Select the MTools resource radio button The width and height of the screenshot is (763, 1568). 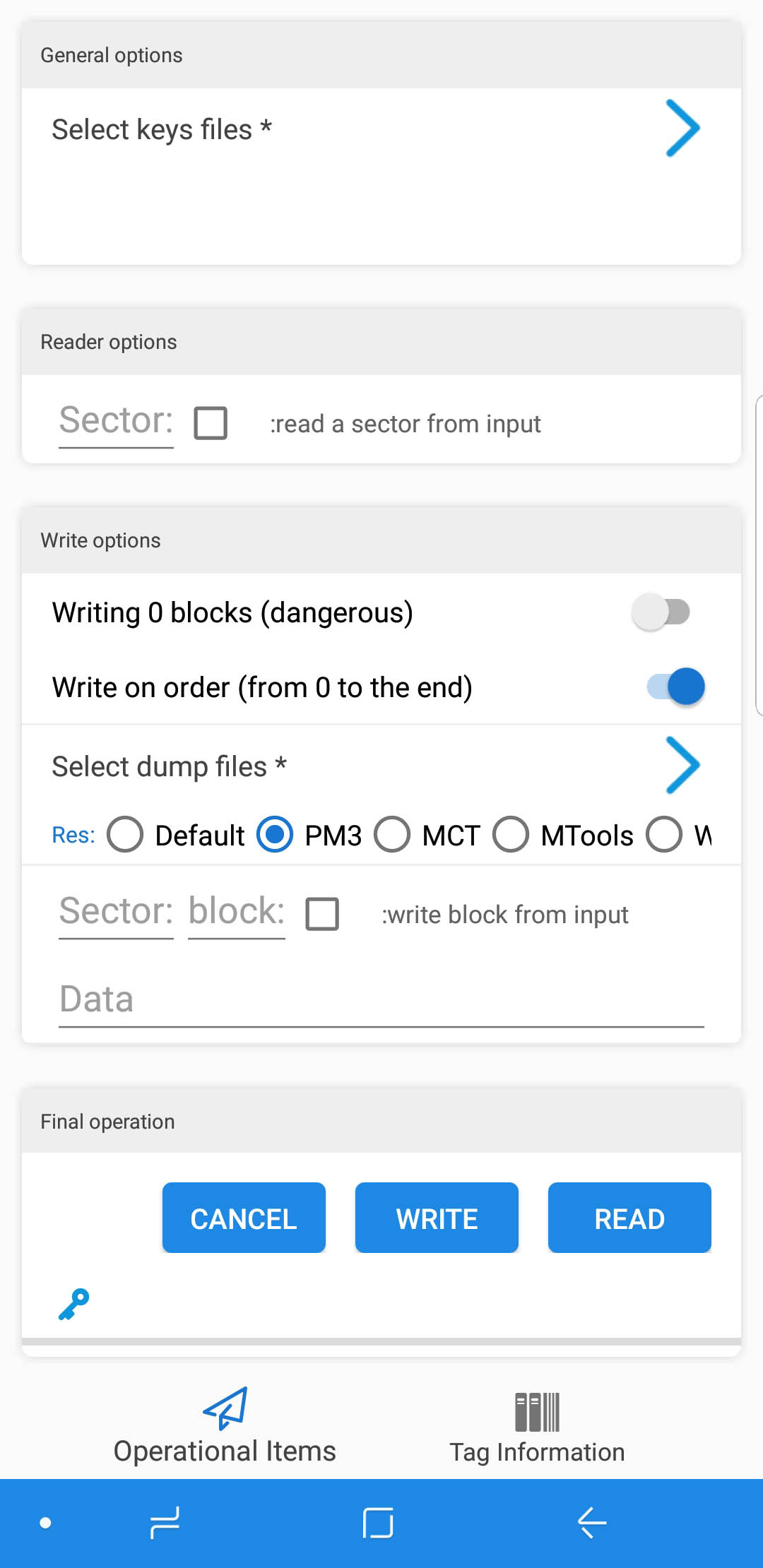point(511,834)
